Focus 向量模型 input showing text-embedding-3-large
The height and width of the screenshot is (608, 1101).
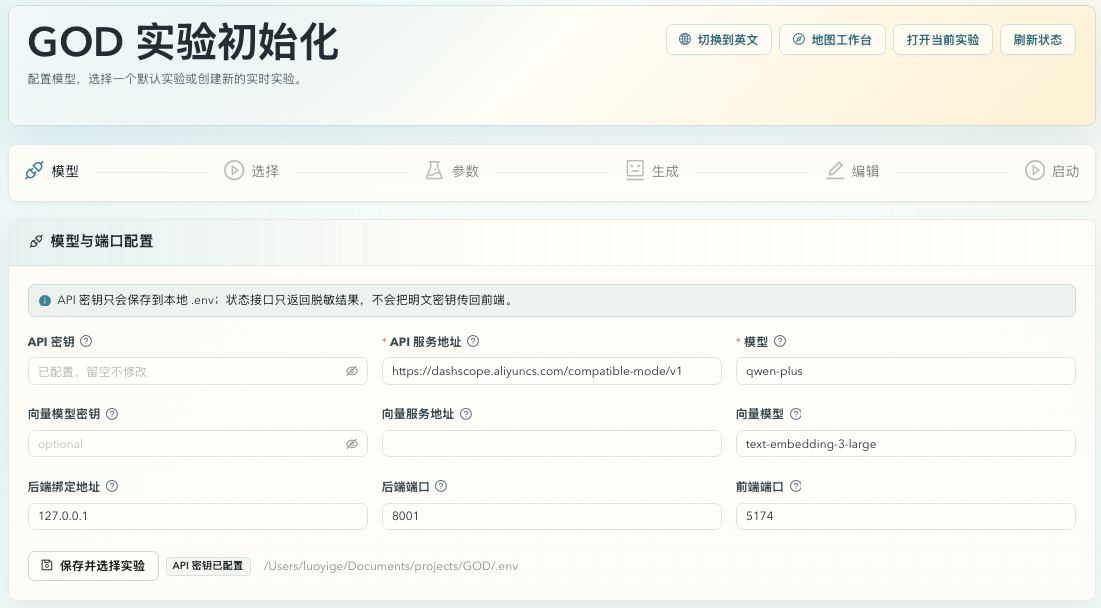(905, 444)
